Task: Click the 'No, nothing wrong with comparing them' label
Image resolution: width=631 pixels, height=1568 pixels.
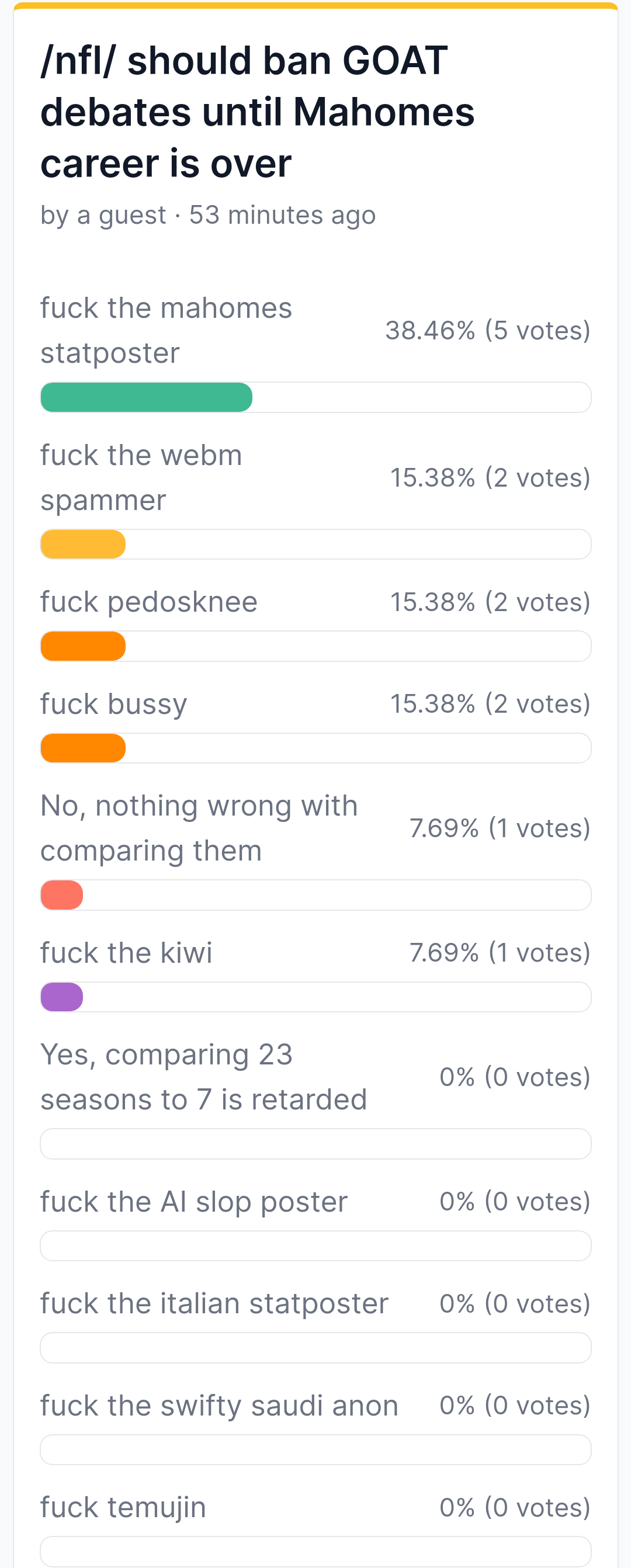Action: click(x=199, y=828)
